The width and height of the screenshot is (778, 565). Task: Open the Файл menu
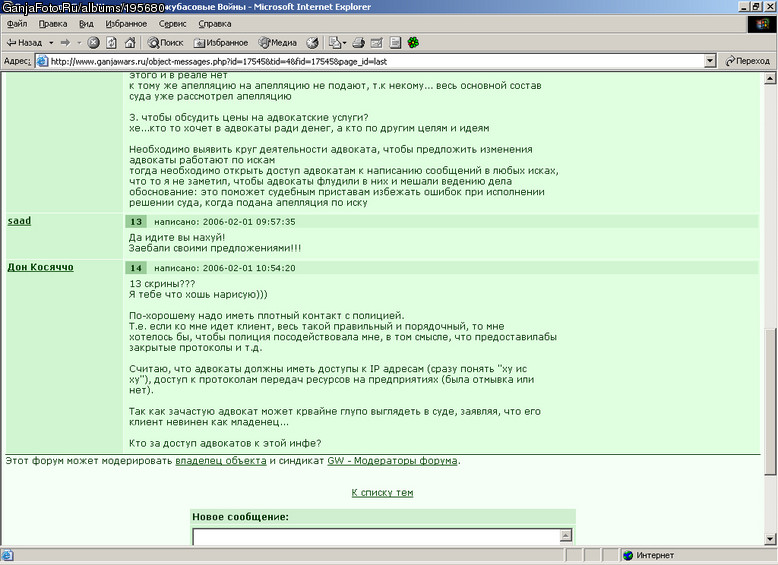click(17, 24)
